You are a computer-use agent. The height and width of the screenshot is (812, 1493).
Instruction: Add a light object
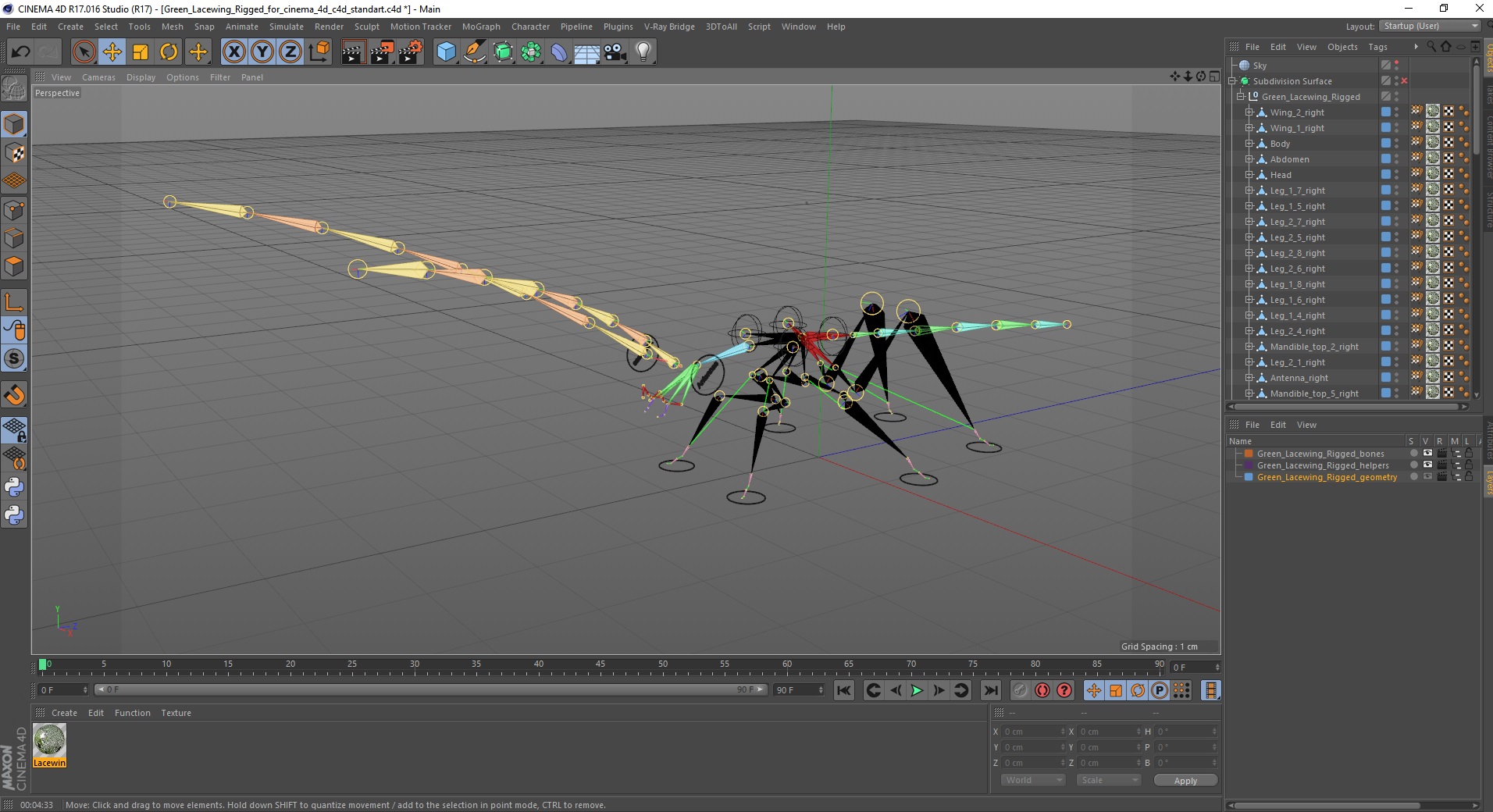[x=643, y=52]
